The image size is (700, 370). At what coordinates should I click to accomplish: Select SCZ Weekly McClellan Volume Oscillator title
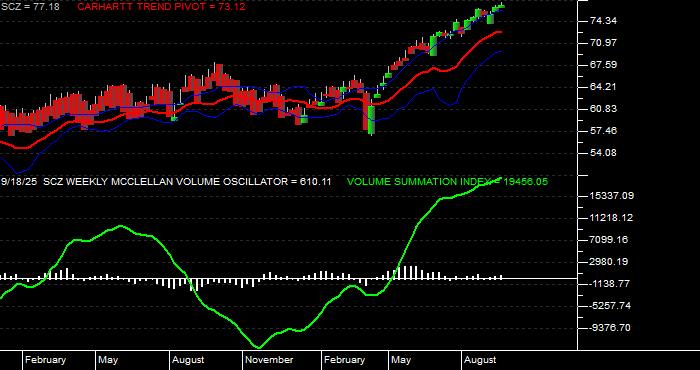(188, 182)
